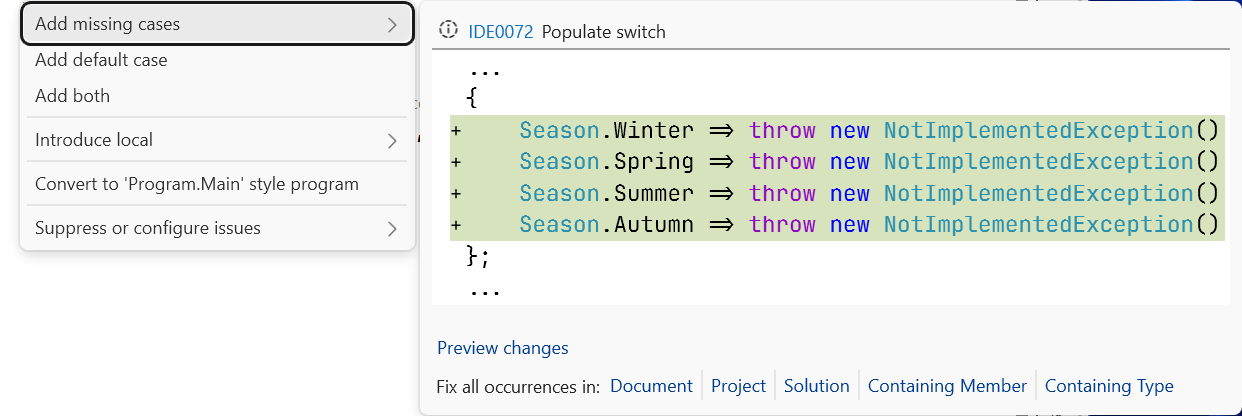Screen dimensions: 1242x416
Task: Fix all occurrences in Solution
Action: pyautogui.click(x=817, y=386)
